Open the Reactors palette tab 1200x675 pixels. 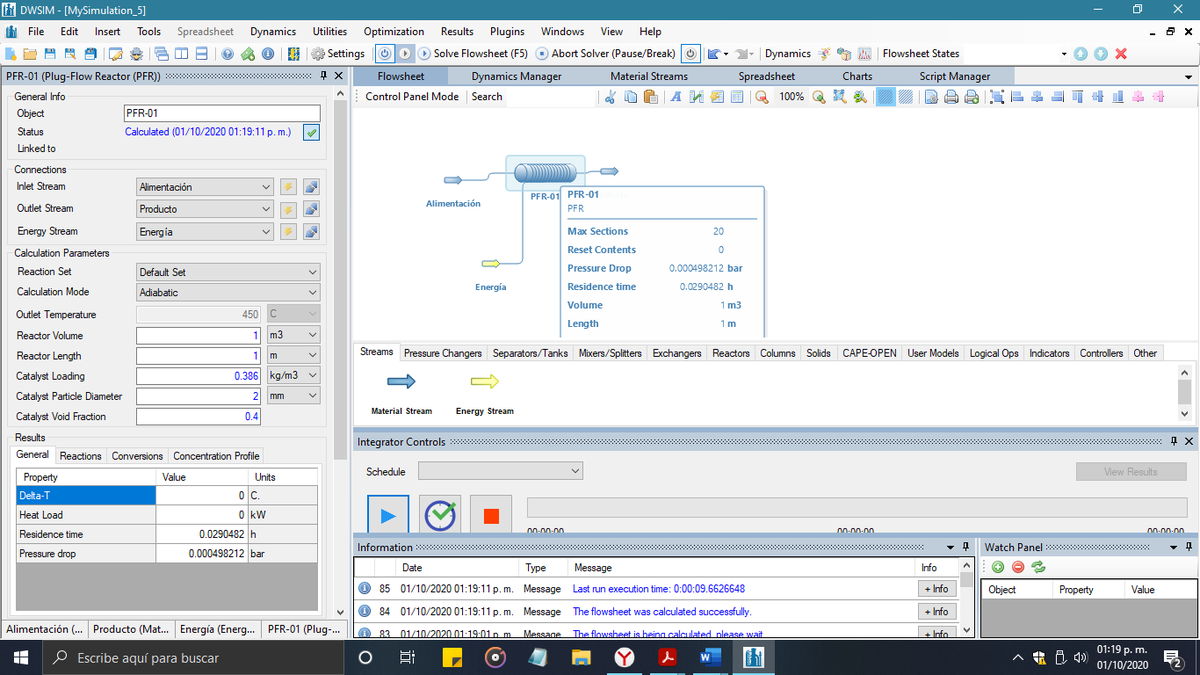pyautogui.click(x=731, y=353)
